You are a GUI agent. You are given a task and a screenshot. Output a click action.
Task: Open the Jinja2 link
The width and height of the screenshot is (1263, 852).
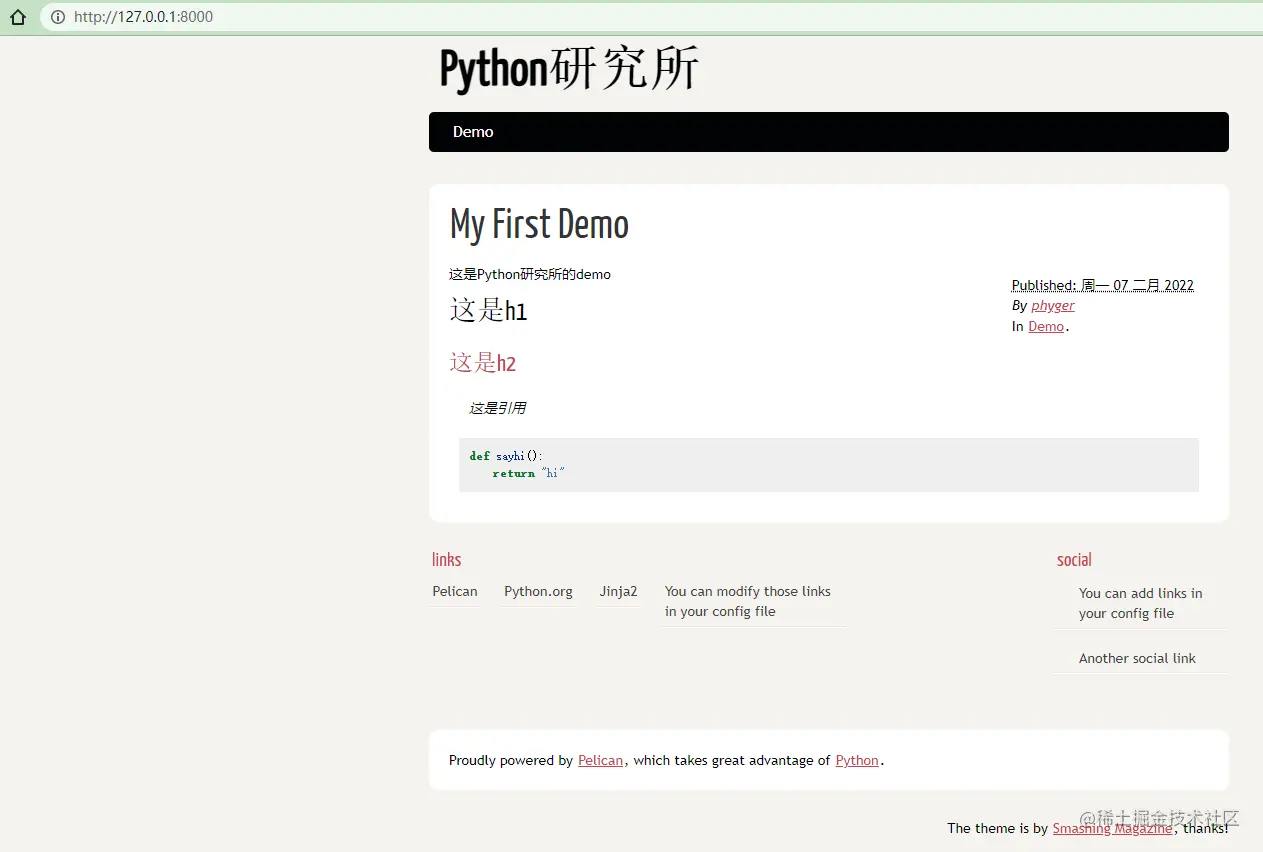[x=618, y=592]
